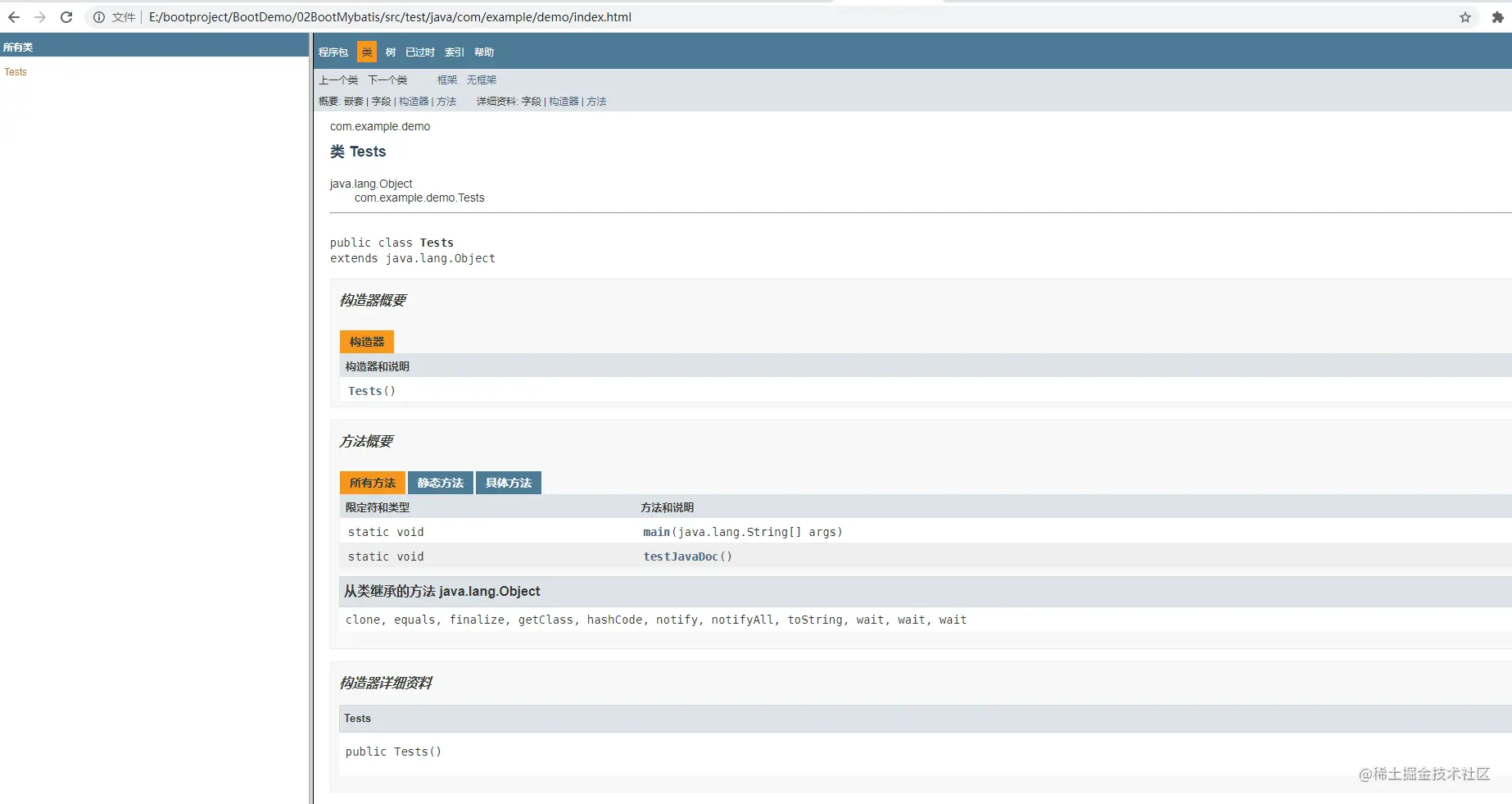The height and width of the screenshot is (804, 1512).
Task: Click the 构造器和说明 column header
Action: click(378, 366)
